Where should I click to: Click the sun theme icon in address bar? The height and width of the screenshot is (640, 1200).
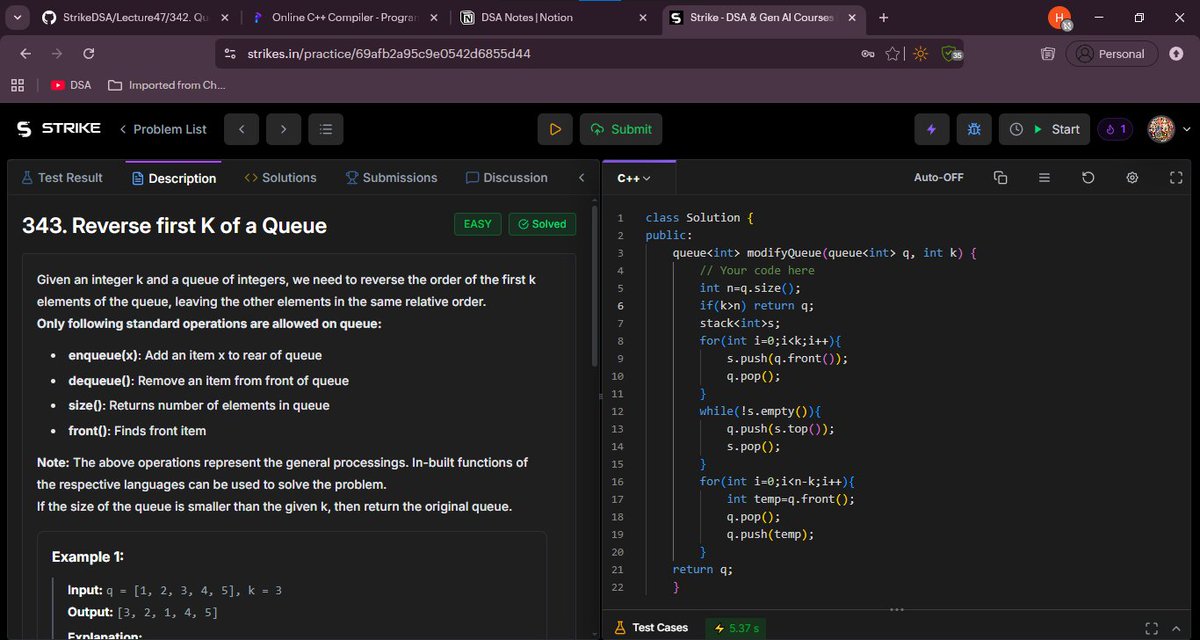click(x=920, y=54)
